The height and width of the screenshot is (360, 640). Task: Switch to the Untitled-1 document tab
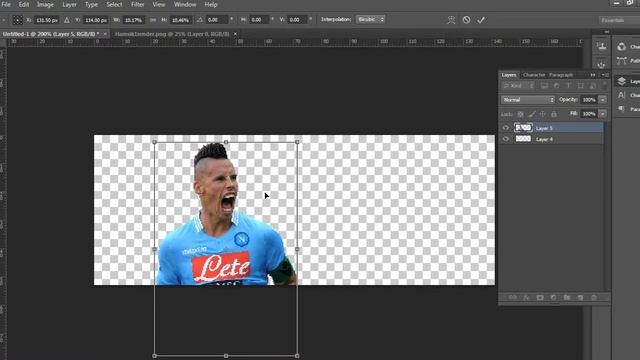point(51,34)
